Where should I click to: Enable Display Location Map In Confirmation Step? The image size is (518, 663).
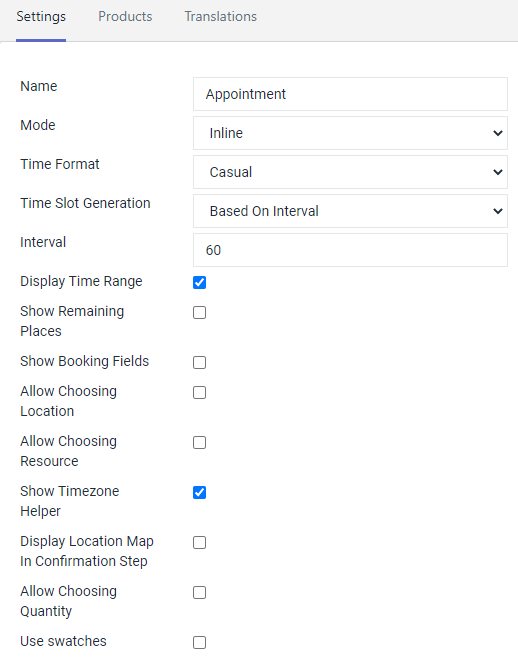click(200, 542)
